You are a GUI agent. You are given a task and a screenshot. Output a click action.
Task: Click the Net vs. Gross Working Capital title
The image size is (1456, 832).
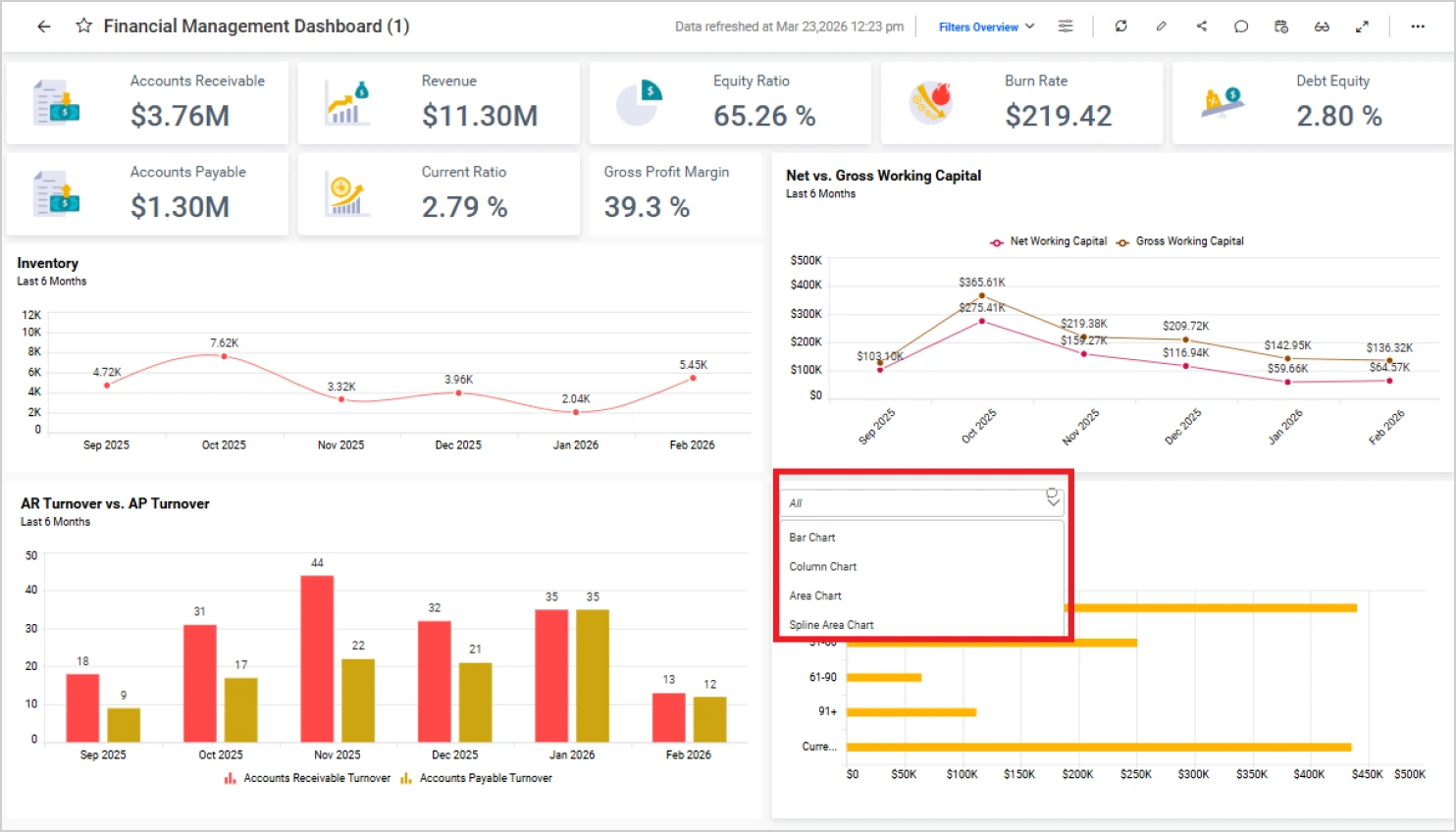(883, 176)
